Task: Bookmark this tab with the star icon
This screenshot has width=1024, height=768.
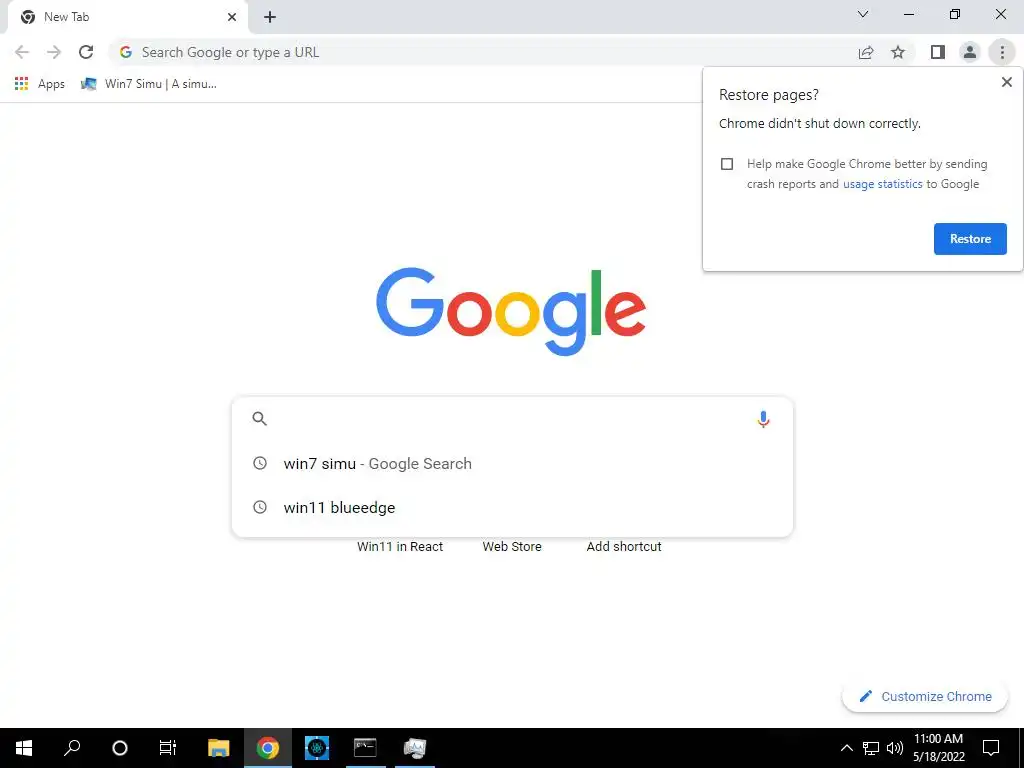Action: 898,52
